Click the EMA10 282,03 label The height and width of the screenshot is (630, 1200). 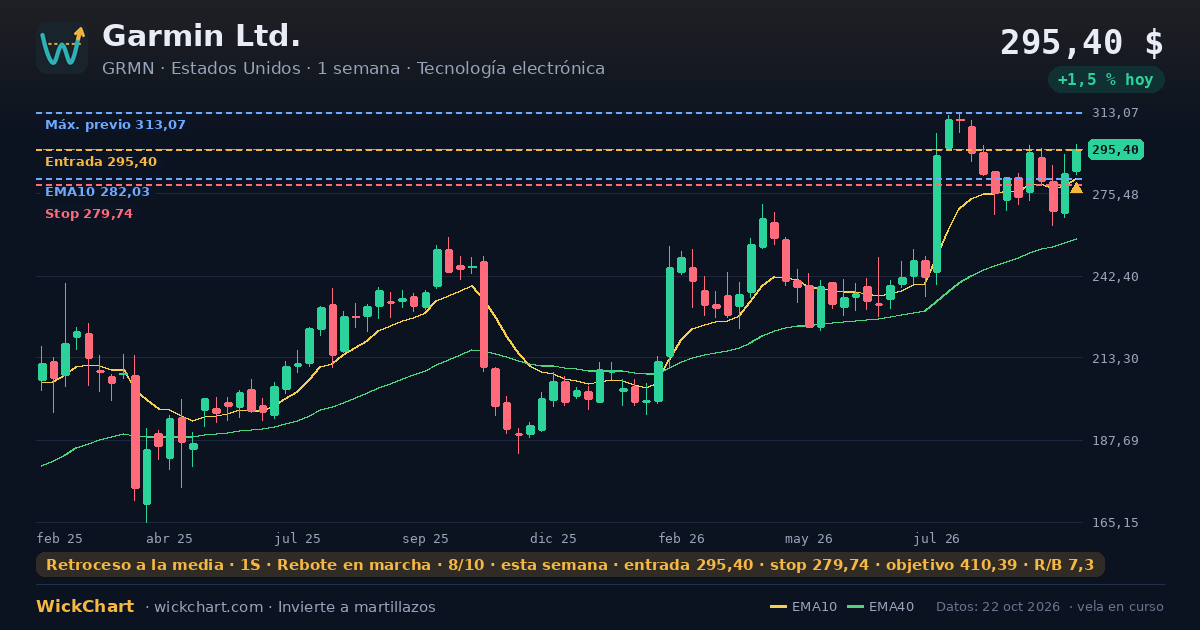point(97,192)
